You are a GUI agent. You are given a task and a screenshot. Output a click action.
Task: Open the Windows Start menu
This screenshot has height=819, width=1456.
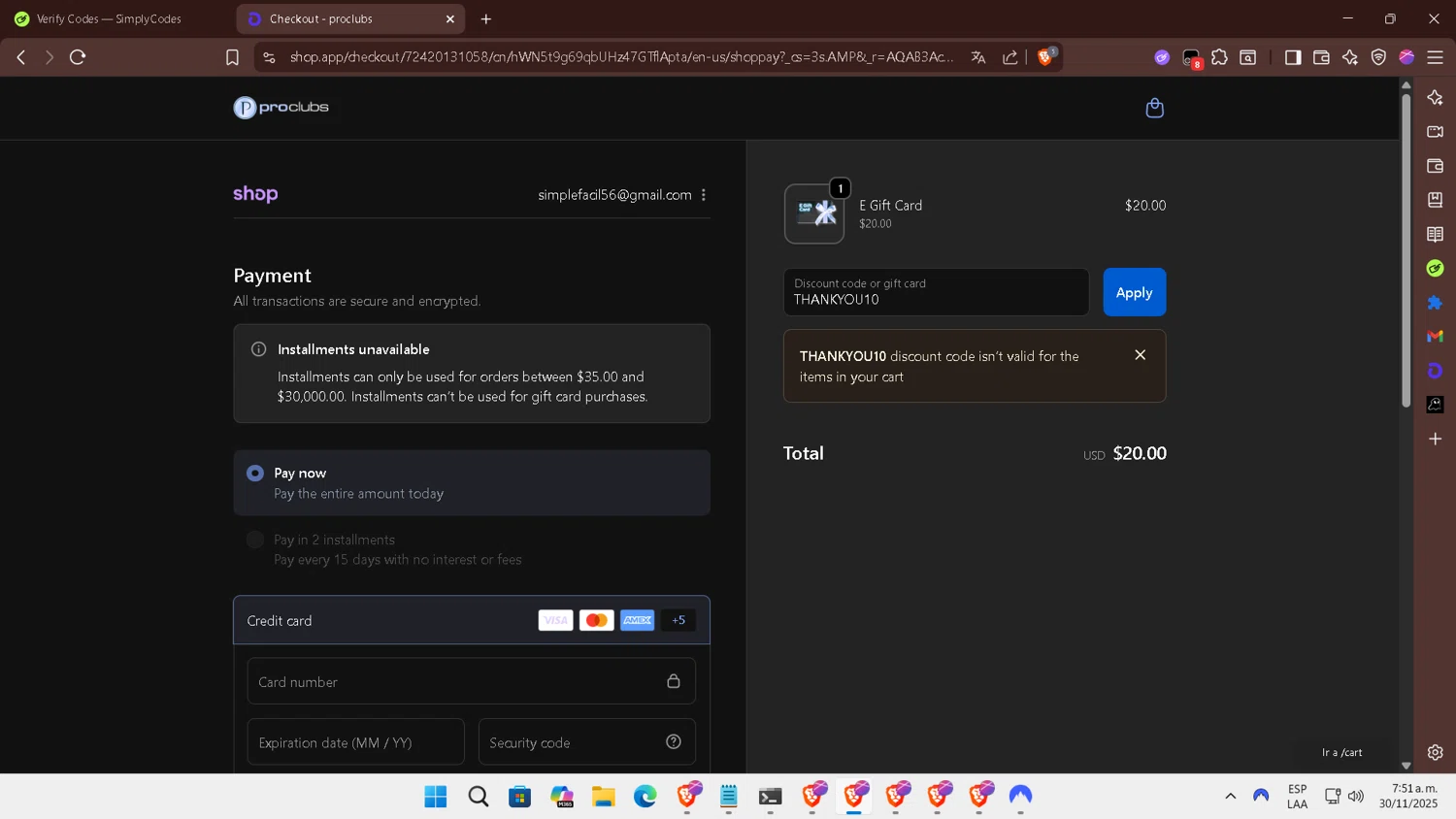(436, 797)
